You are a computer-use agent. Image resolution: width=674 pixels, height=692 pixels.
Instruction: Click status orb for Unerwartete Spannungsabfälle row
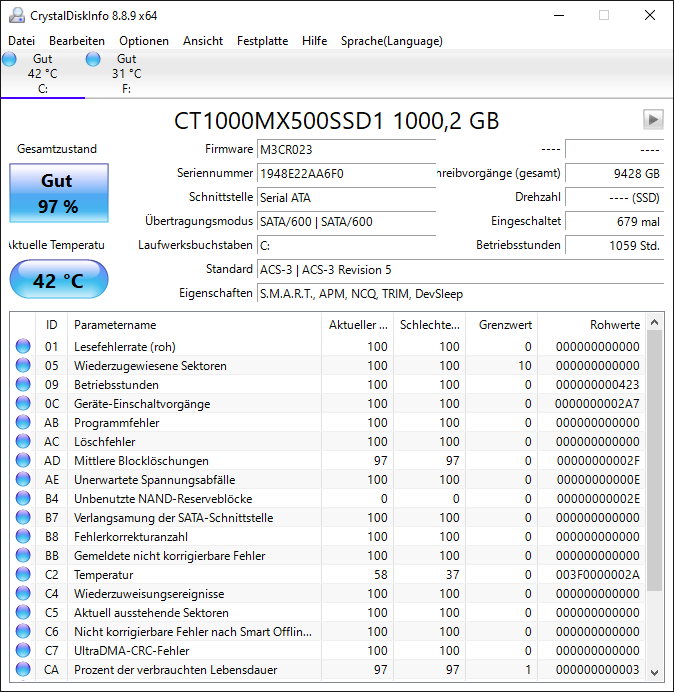(x=23, y=479)
